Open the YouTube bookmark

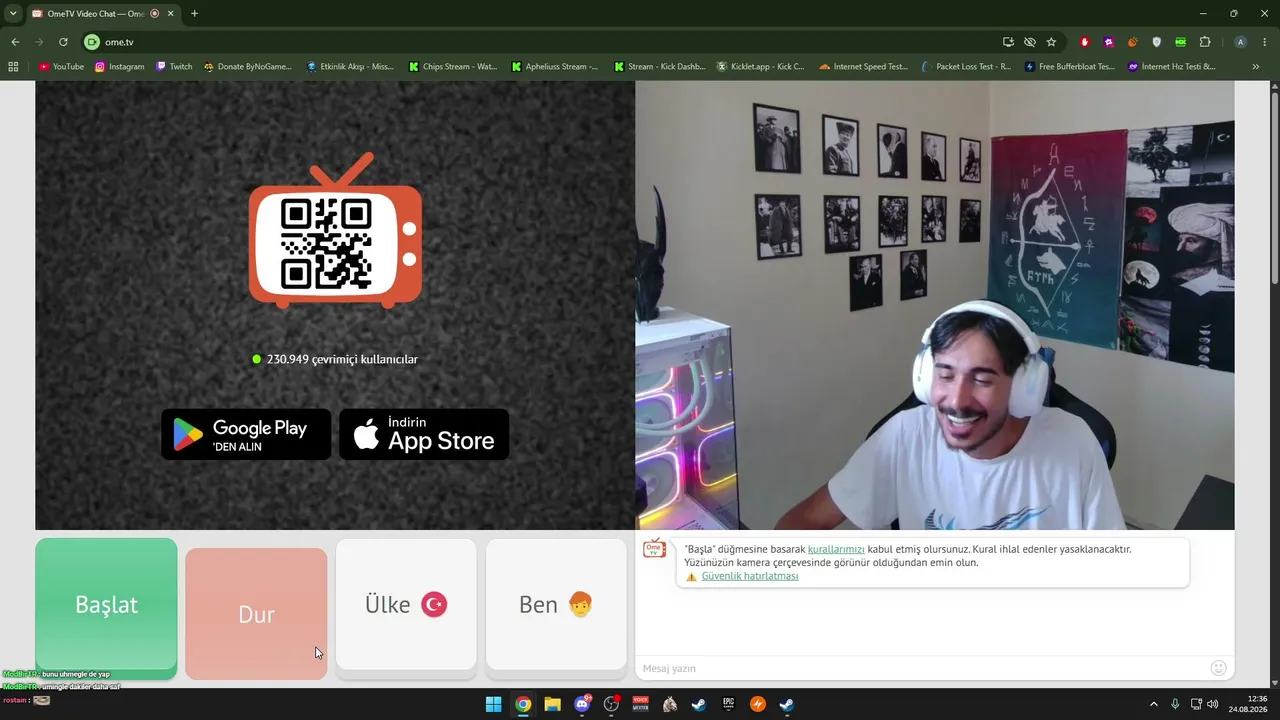tap(62, 67)
